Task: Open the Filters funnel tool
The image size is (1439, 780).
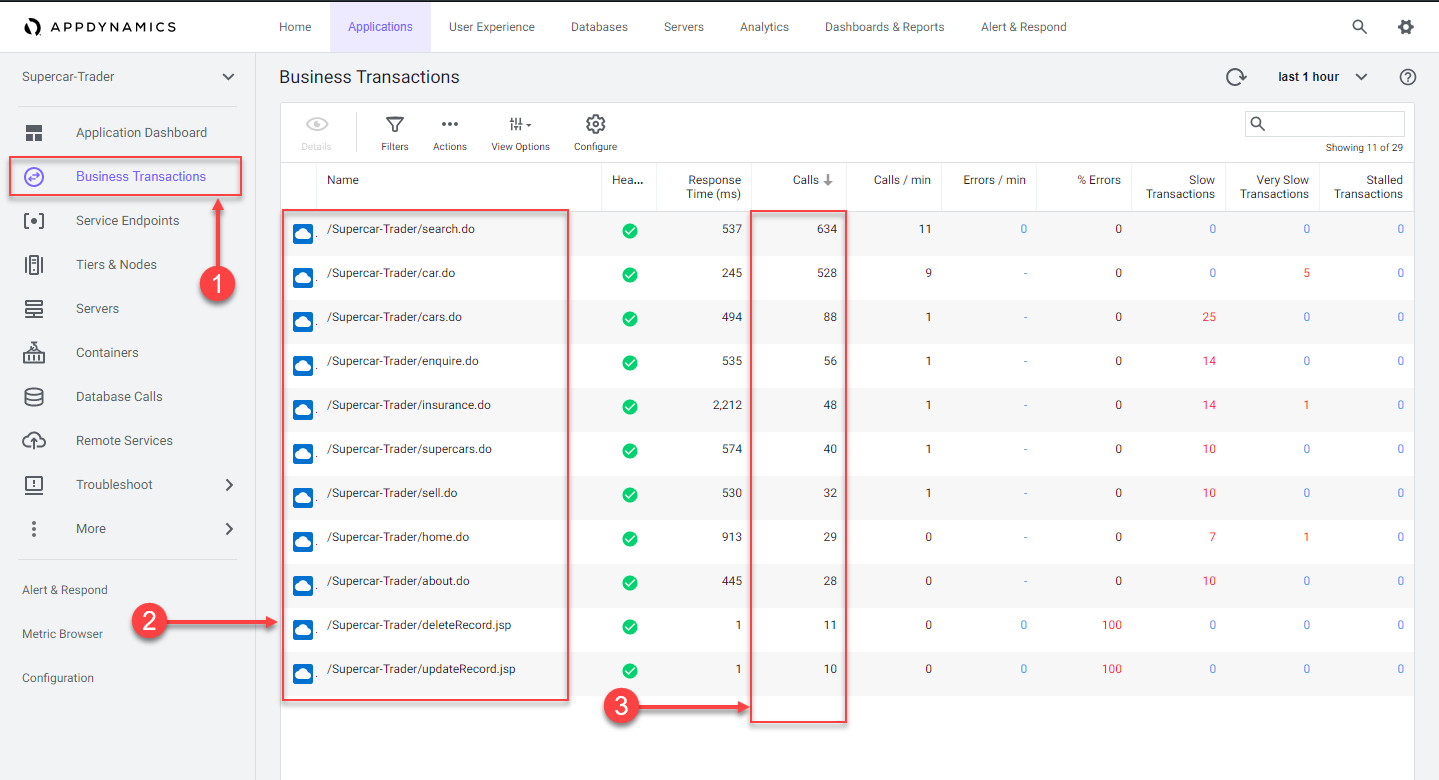Action: (395, 124)
